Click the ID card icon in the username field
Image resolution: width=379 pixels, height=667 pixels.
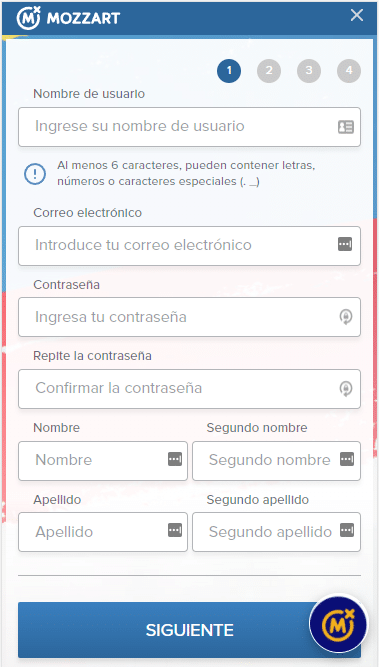click(346, 127)
